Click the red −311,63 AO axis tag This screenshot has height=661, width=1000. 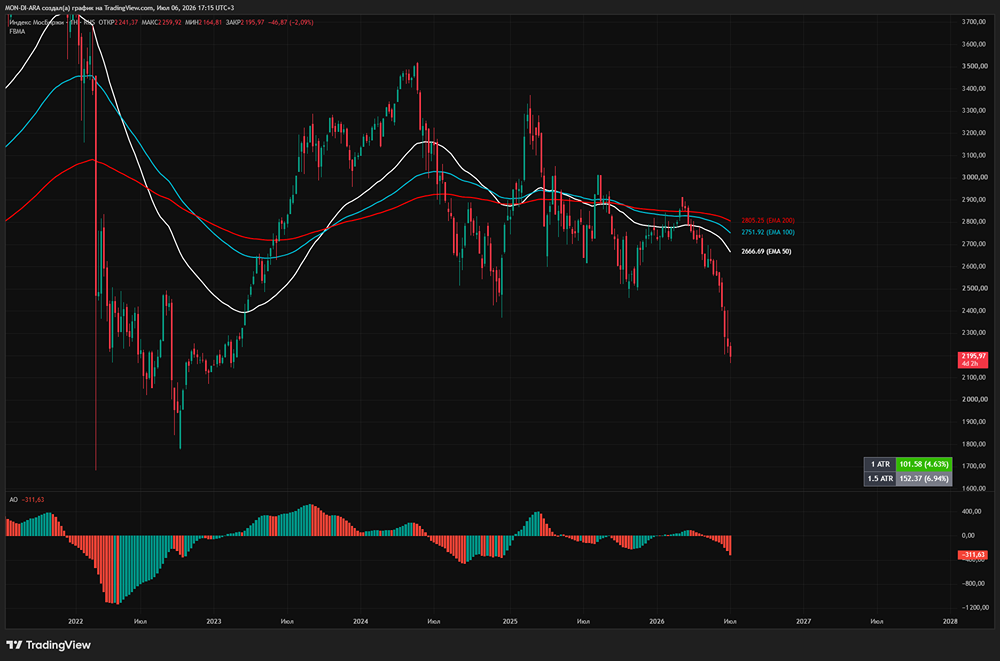pyautogui.click(x=973, y=555)
